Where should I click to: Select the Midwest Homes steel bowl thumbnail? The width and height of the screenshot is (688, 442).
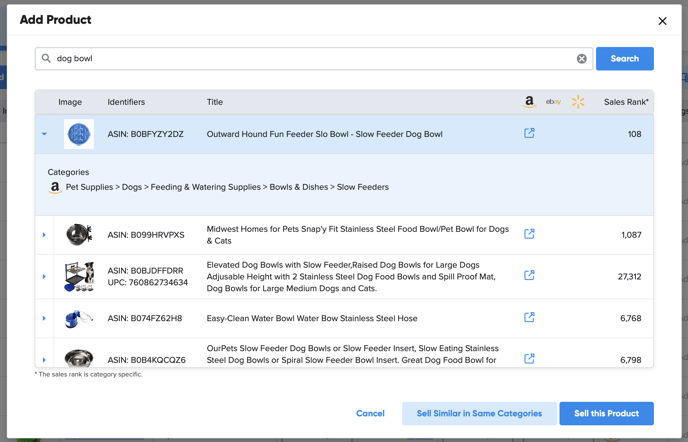tap(79, 234)
